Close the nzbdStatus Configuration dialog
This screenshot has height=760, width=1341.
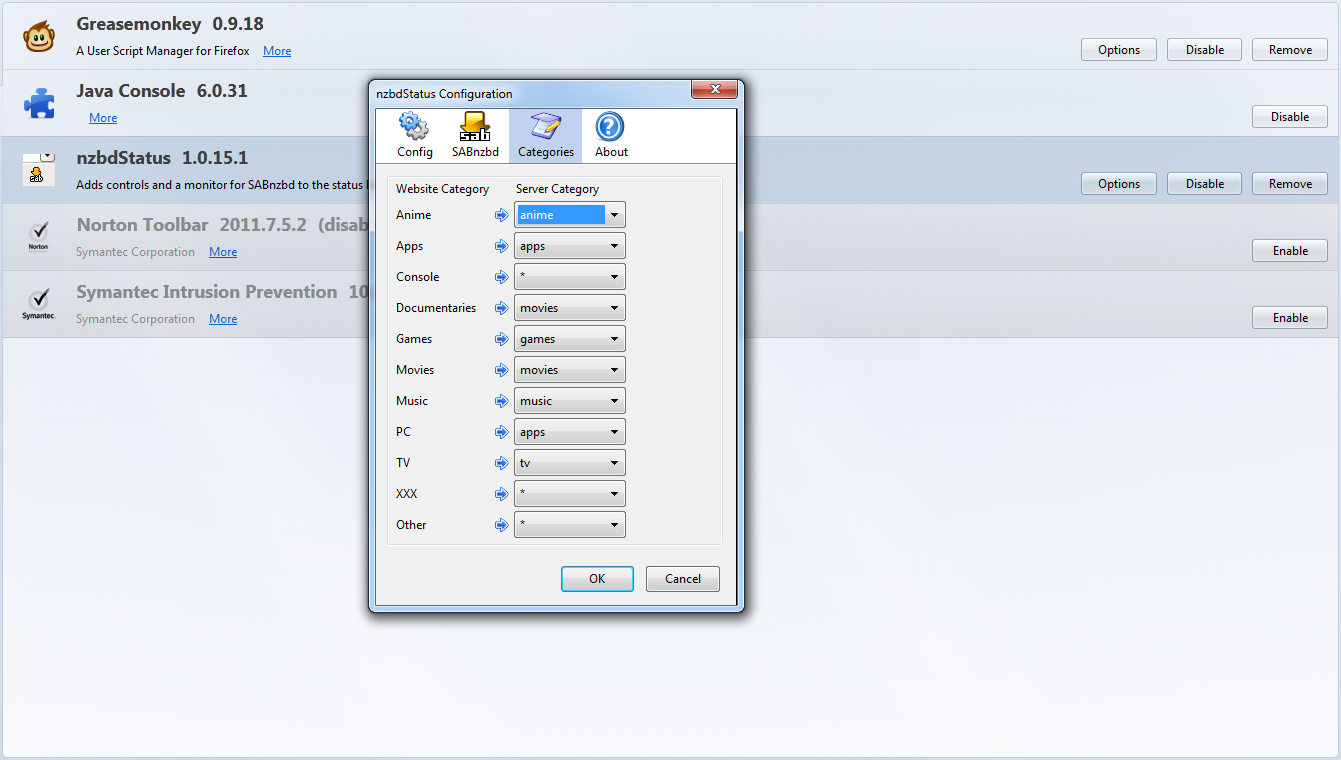click(x=714, y=90)
